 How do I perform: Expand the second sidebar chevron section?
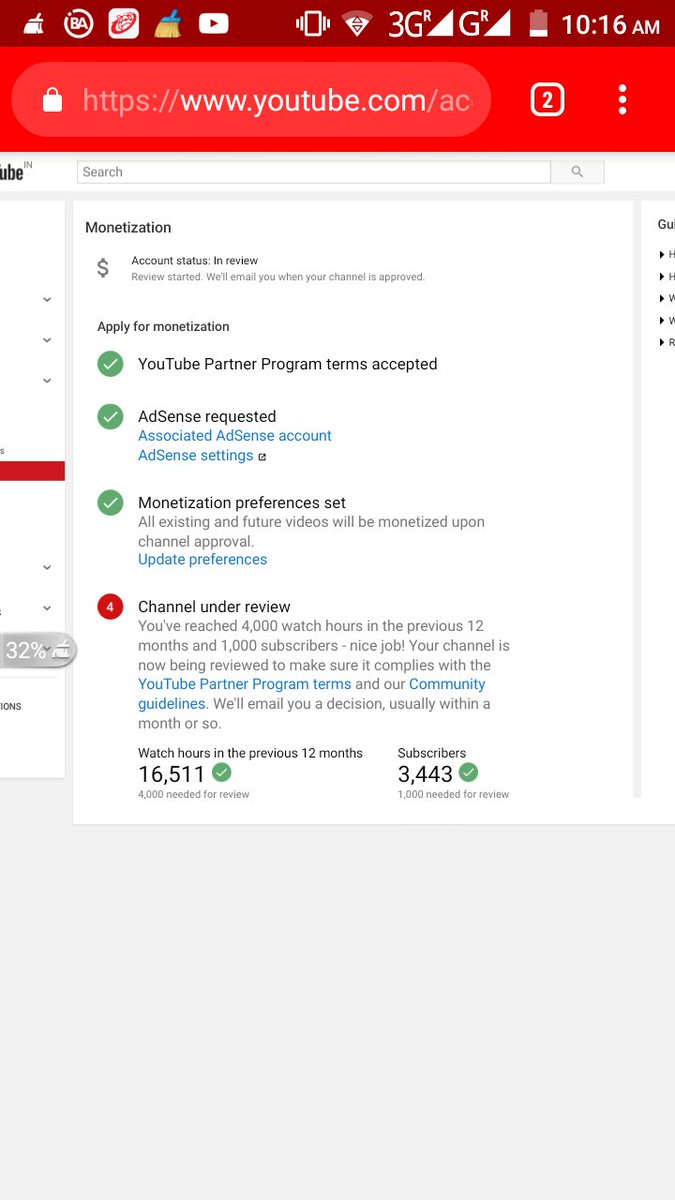[x=47, y=340]
